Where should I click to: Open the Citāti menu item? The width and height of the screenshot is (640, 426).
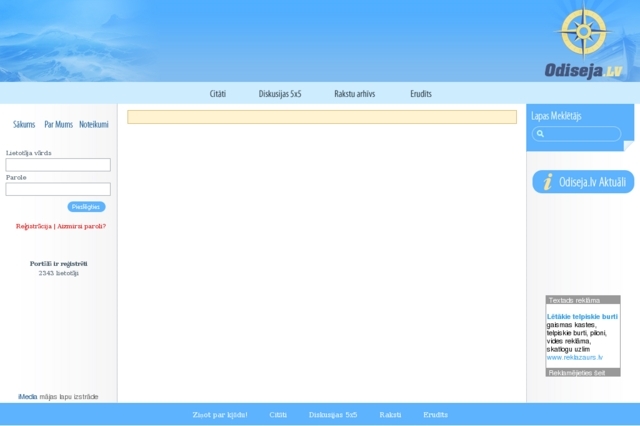(x=218, y=94)
